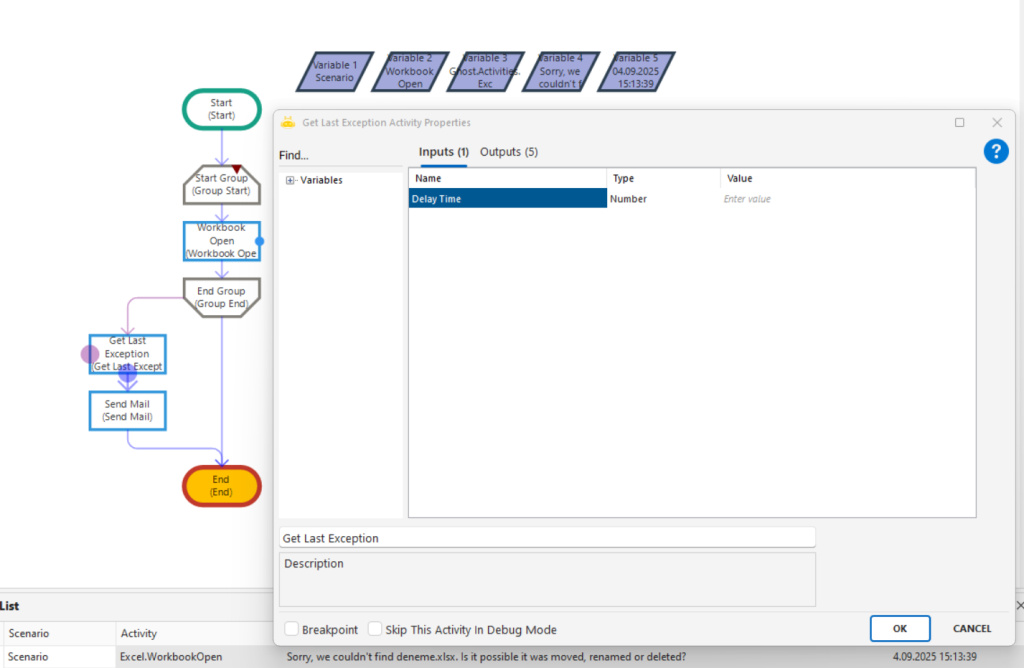Toggle Skip This Activity In Debug Mode
This screenshot has height=668, width=1024.
(375, 629)
